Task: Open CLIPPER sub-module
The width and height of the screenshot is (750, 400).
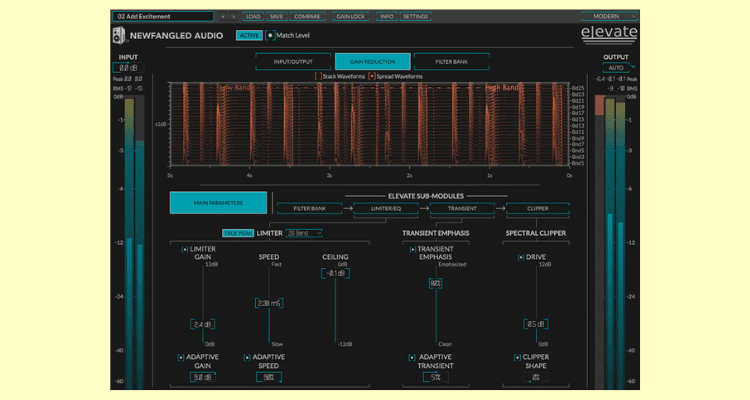Action: [x=538, y=209]
